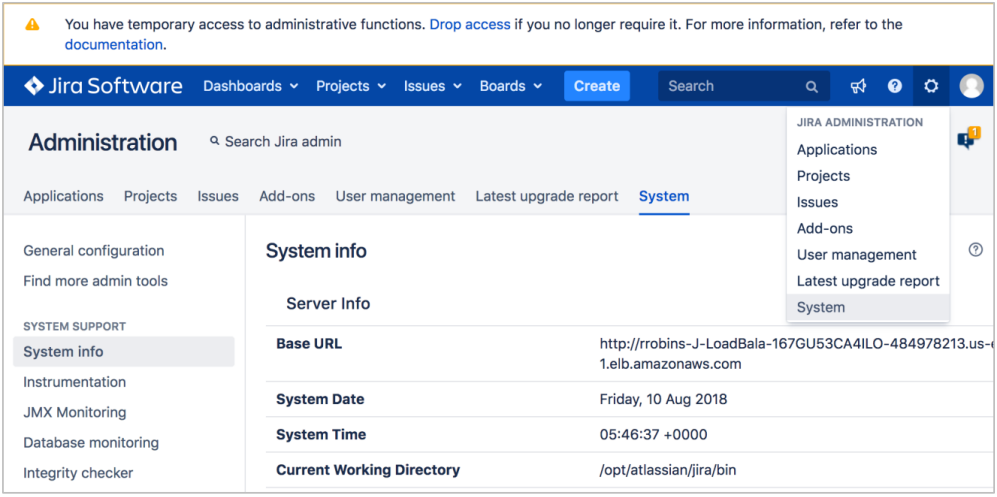Expand the Boards dropdown
The height and width of the screenshot is (497, 997).
click(x=511, y=86)
